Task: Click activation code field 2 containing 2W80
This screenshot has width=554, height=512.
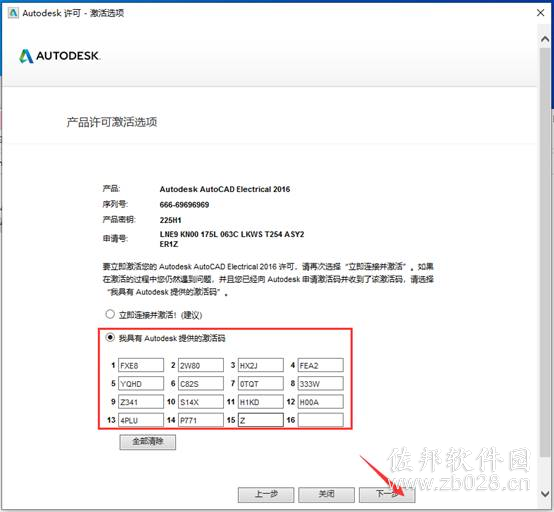Action: [201, 365]
